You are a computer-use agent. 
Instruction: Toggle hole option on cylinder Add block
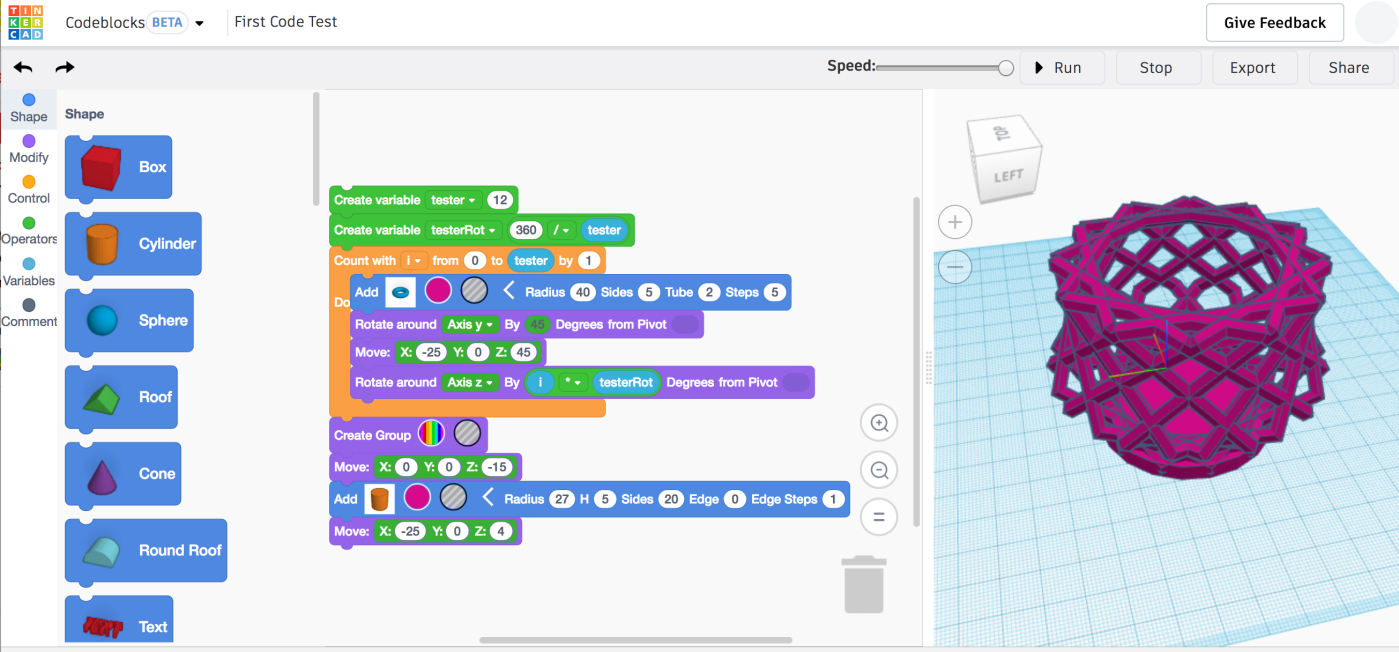point(453,498)
